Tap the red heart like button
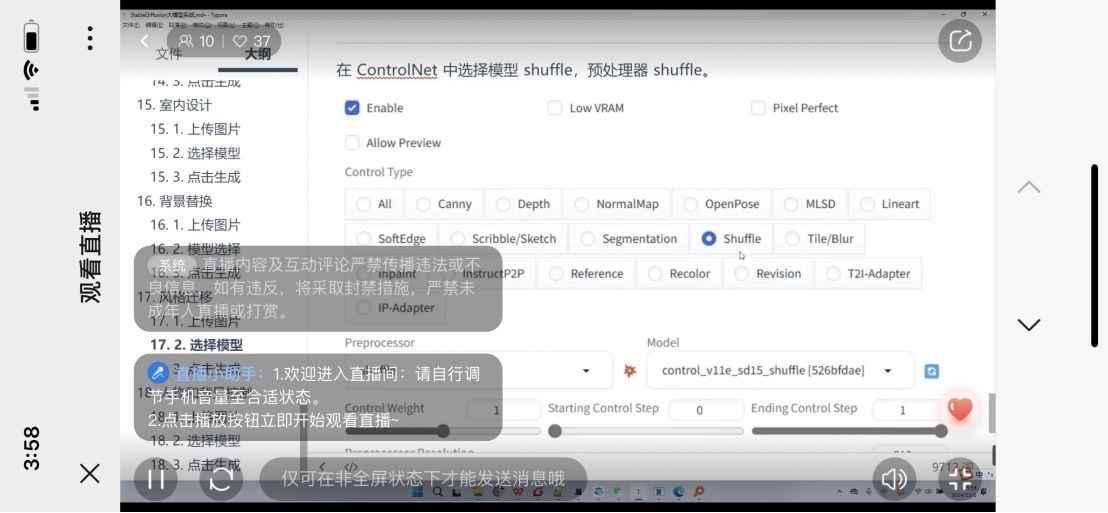1108x513 pixels. coord(960,408)
